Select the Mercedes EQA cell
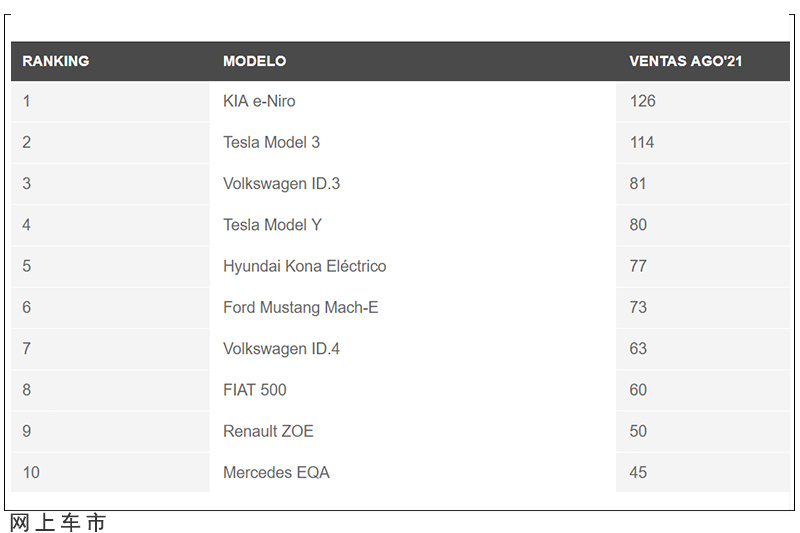 [x=412, y=473]
